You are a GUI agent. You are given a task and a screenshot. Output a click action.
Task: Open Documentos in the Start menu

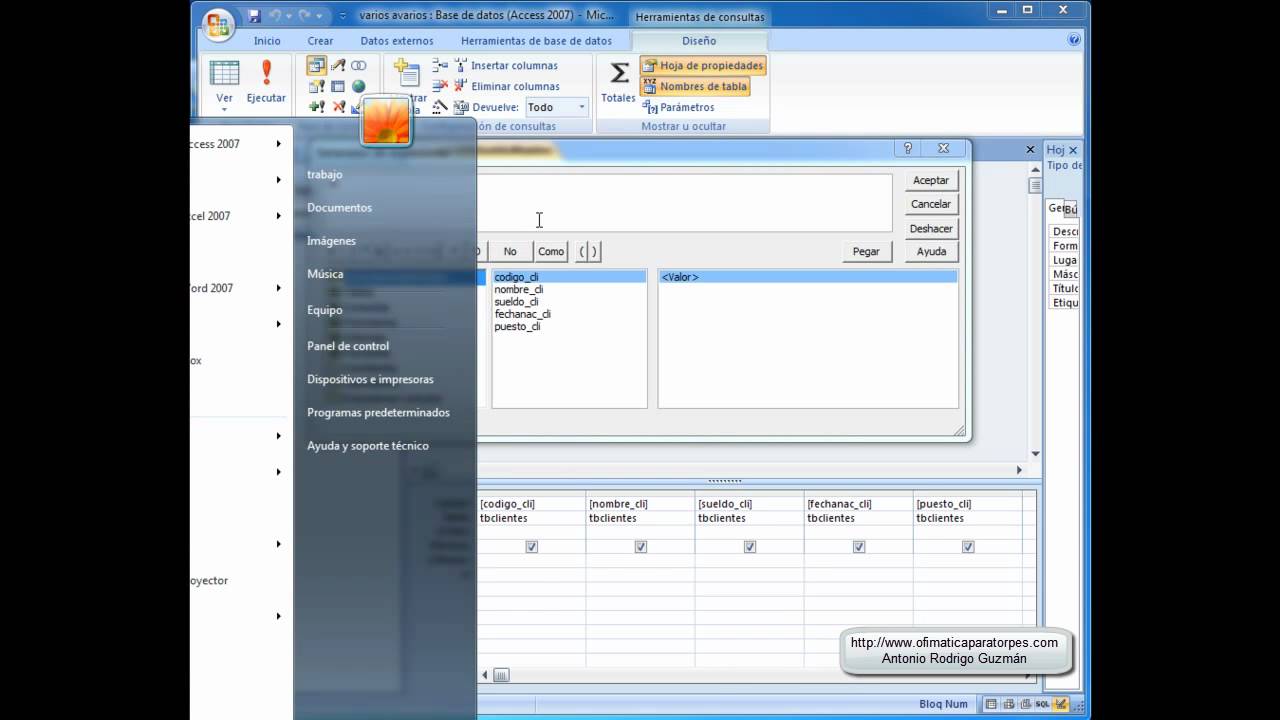pos(339,208)
